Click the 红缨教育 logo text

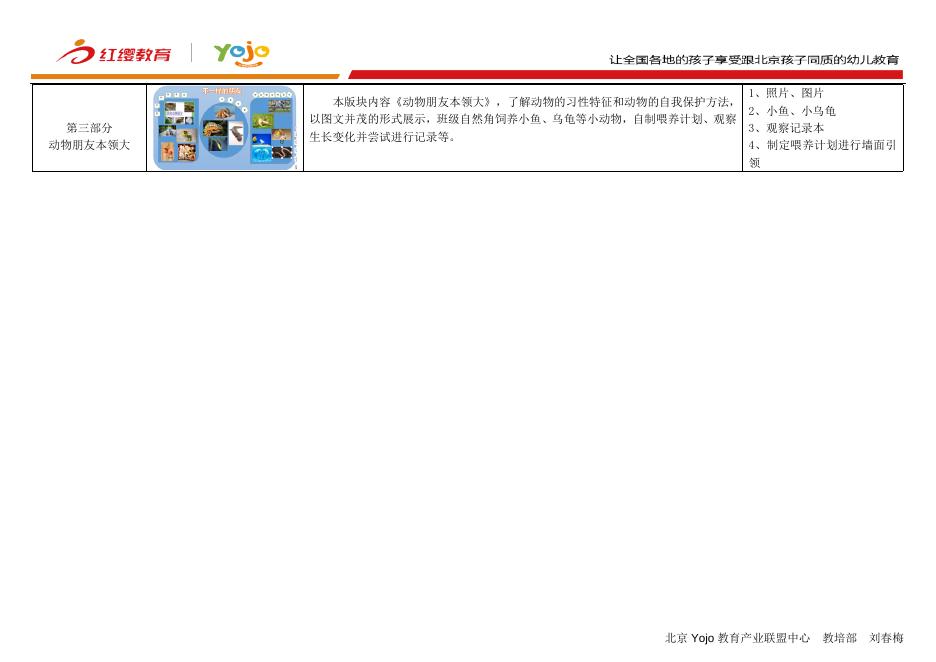134,54
